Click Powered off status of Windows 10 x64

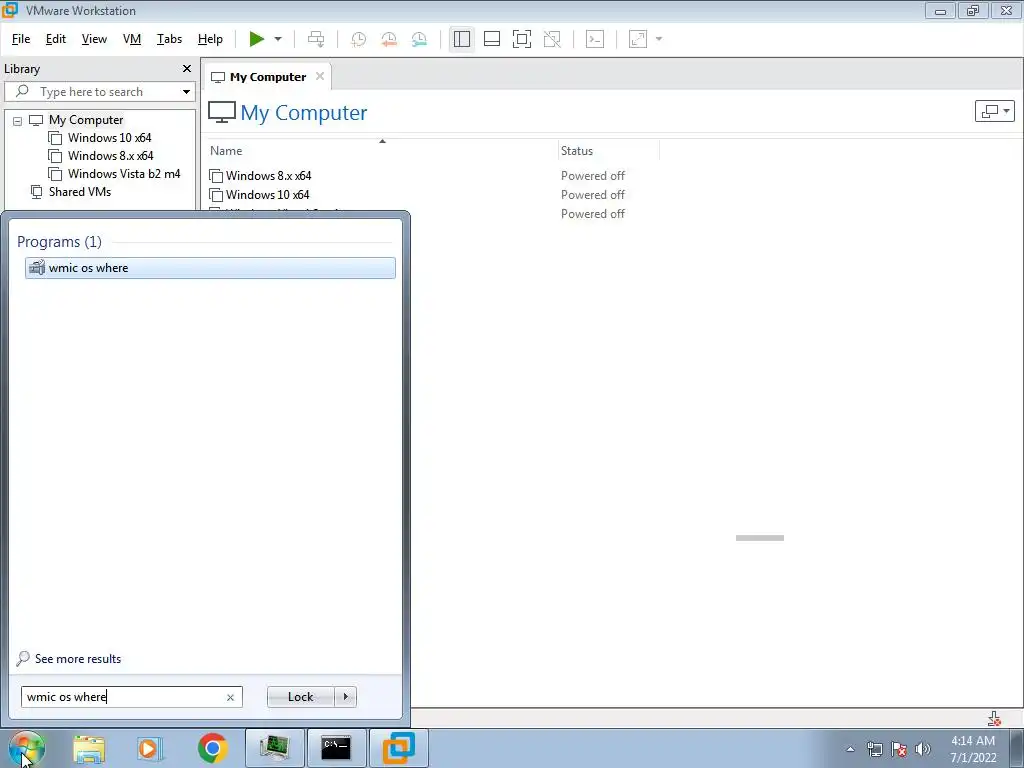(593, 195)
